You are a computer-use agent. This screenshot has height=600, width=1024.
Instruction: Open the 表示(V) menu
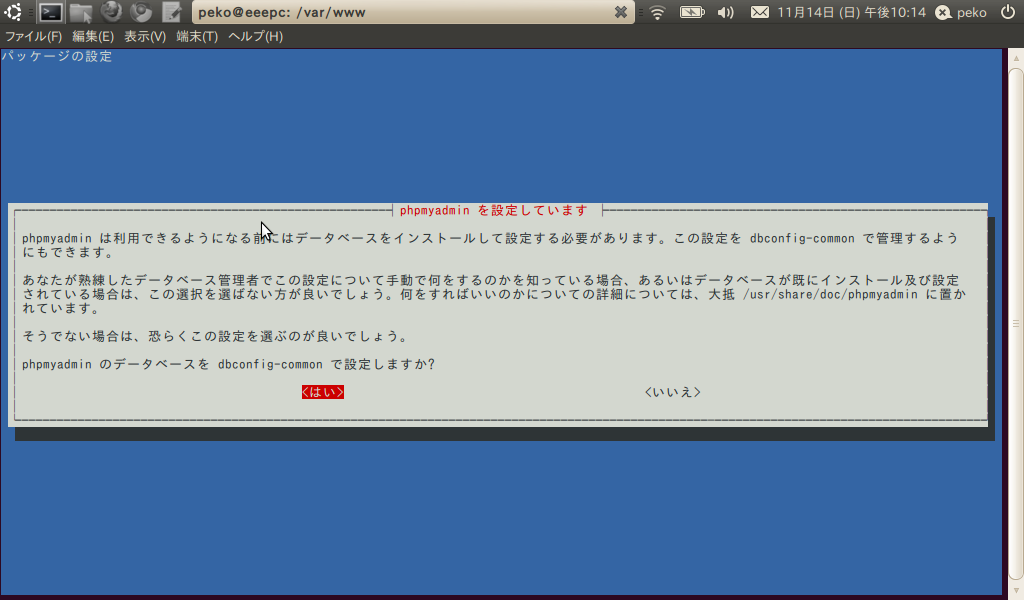[x=145, y=37]
